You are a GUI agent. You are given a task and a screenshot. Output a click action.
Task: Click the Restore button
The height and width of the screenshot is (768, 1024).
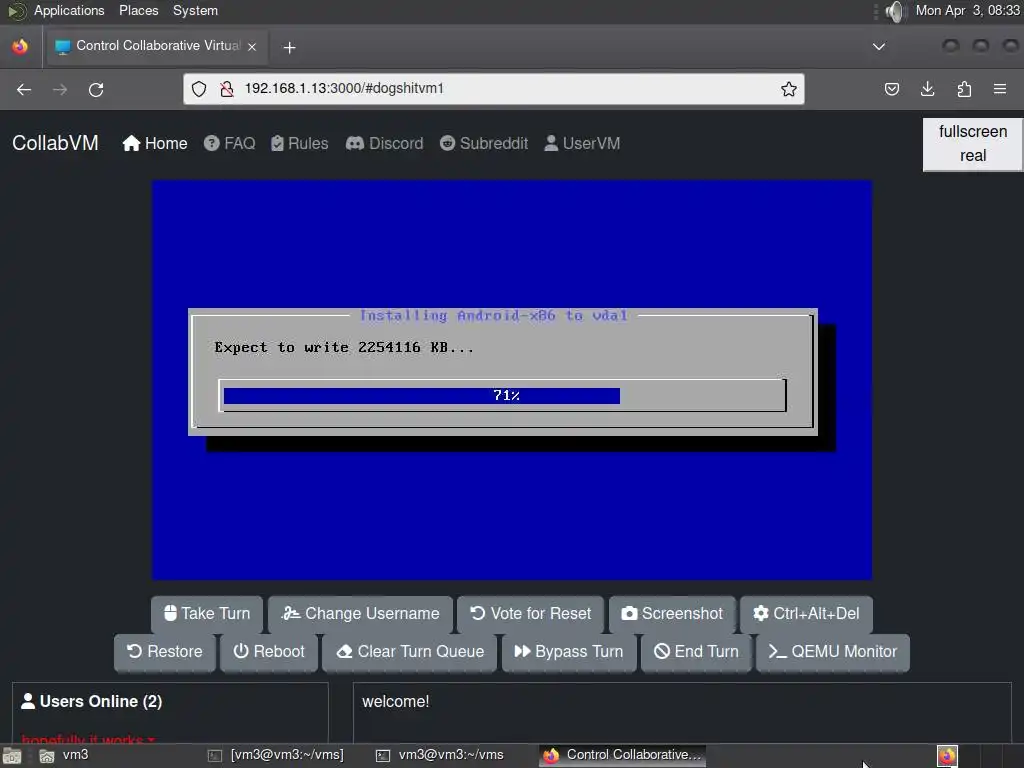click(165, 652)
